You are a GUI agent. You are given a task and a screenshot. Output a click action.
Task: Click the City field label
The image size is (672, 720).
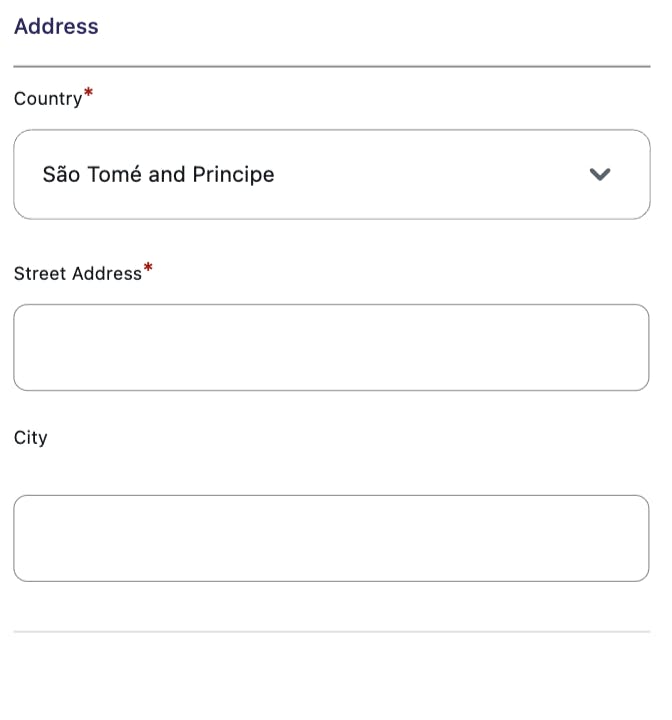tap(30, 438)
